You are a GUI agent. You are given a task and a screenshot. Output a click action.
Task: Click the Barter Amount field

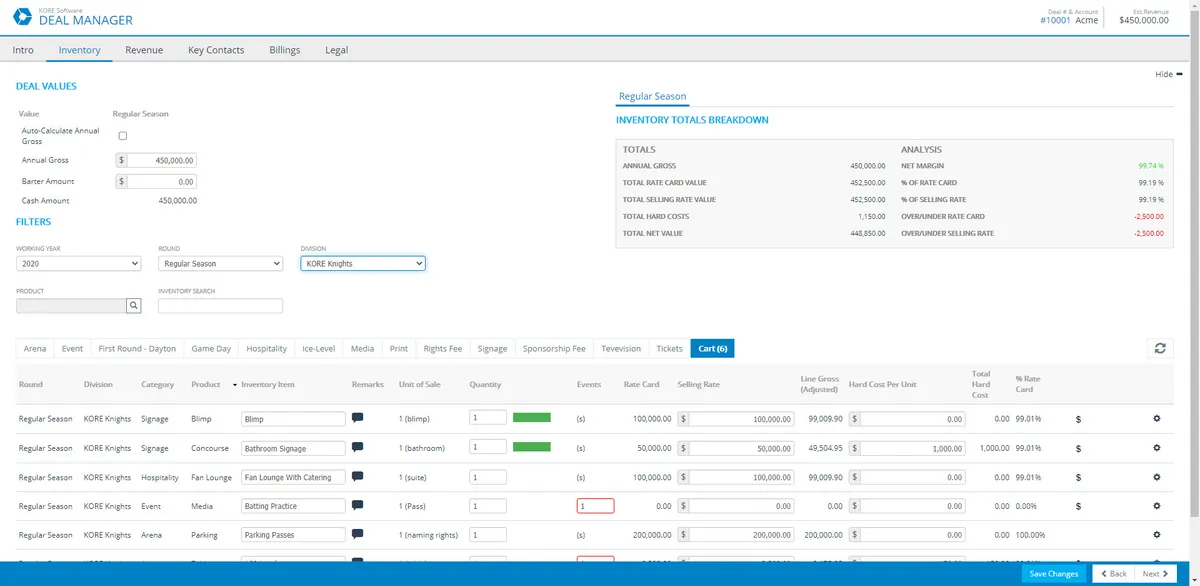(x=162, y=182)
